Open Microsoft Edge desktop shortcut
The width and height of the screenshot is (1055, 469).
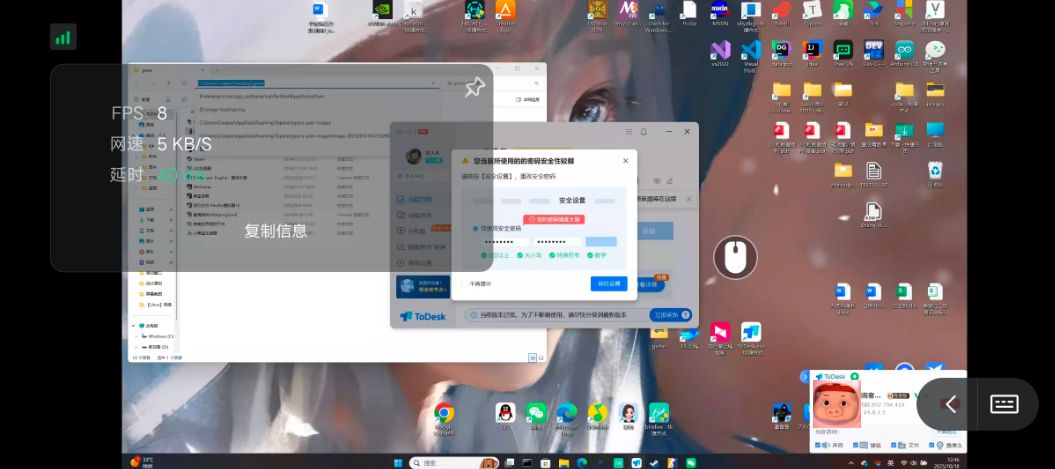tap(567, 417)
